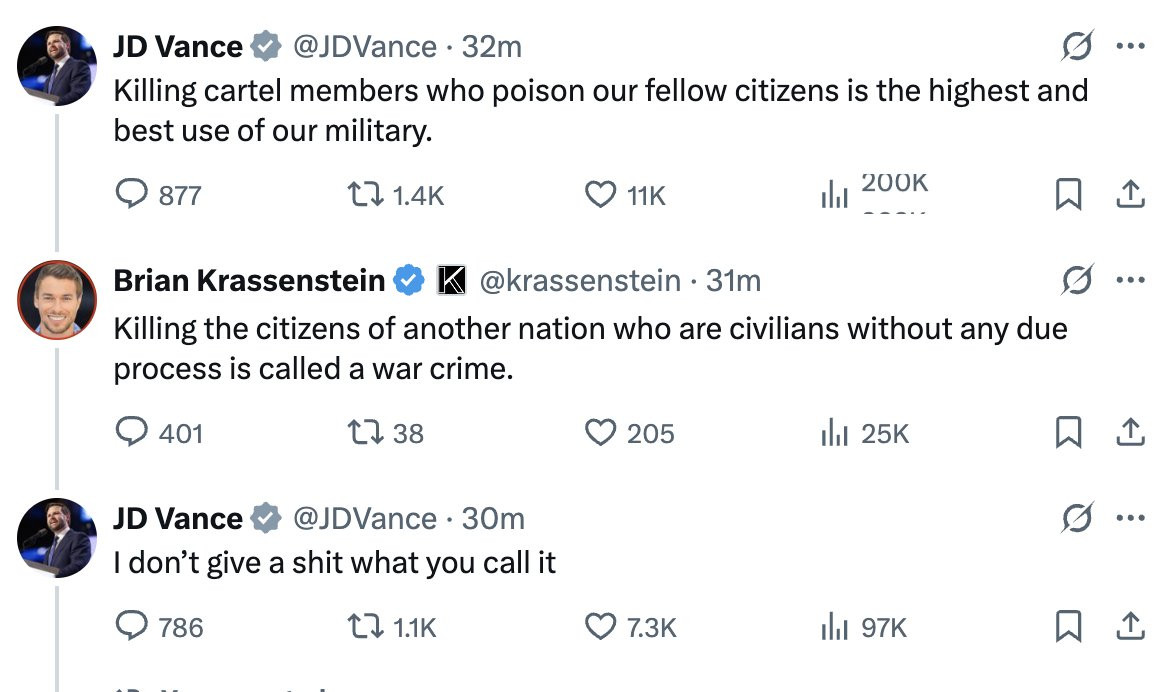The height and width of the screenshot is (692, 1176).
Task: Open the @krassenstein profile handle
Action: click(x=580, y=281)
